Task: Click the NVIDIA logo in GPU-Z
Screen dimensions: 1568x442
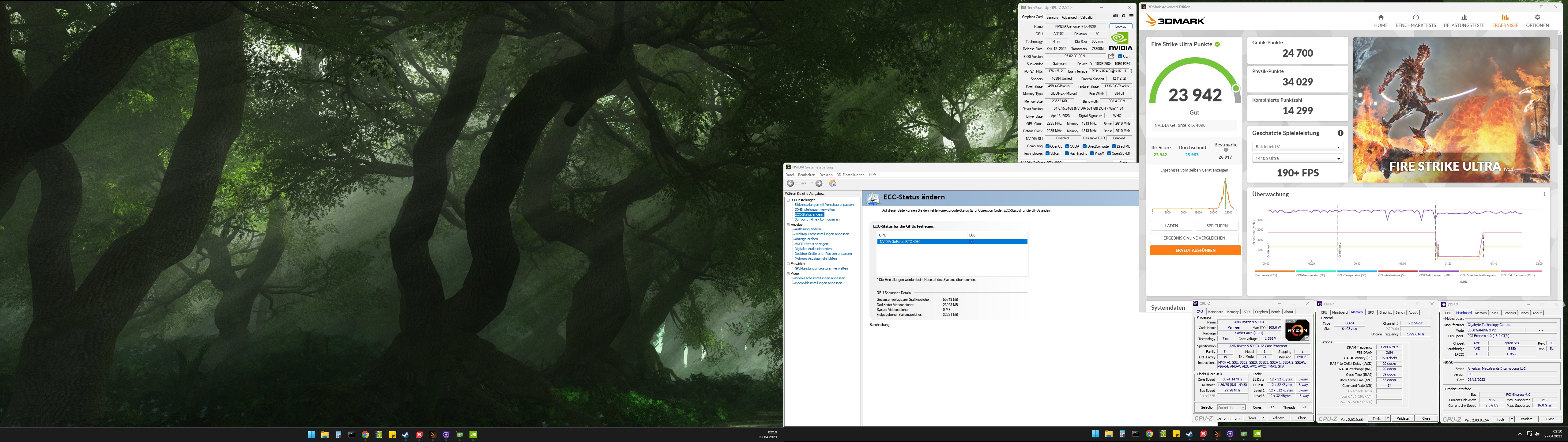Action: (x=1120, y=41)
